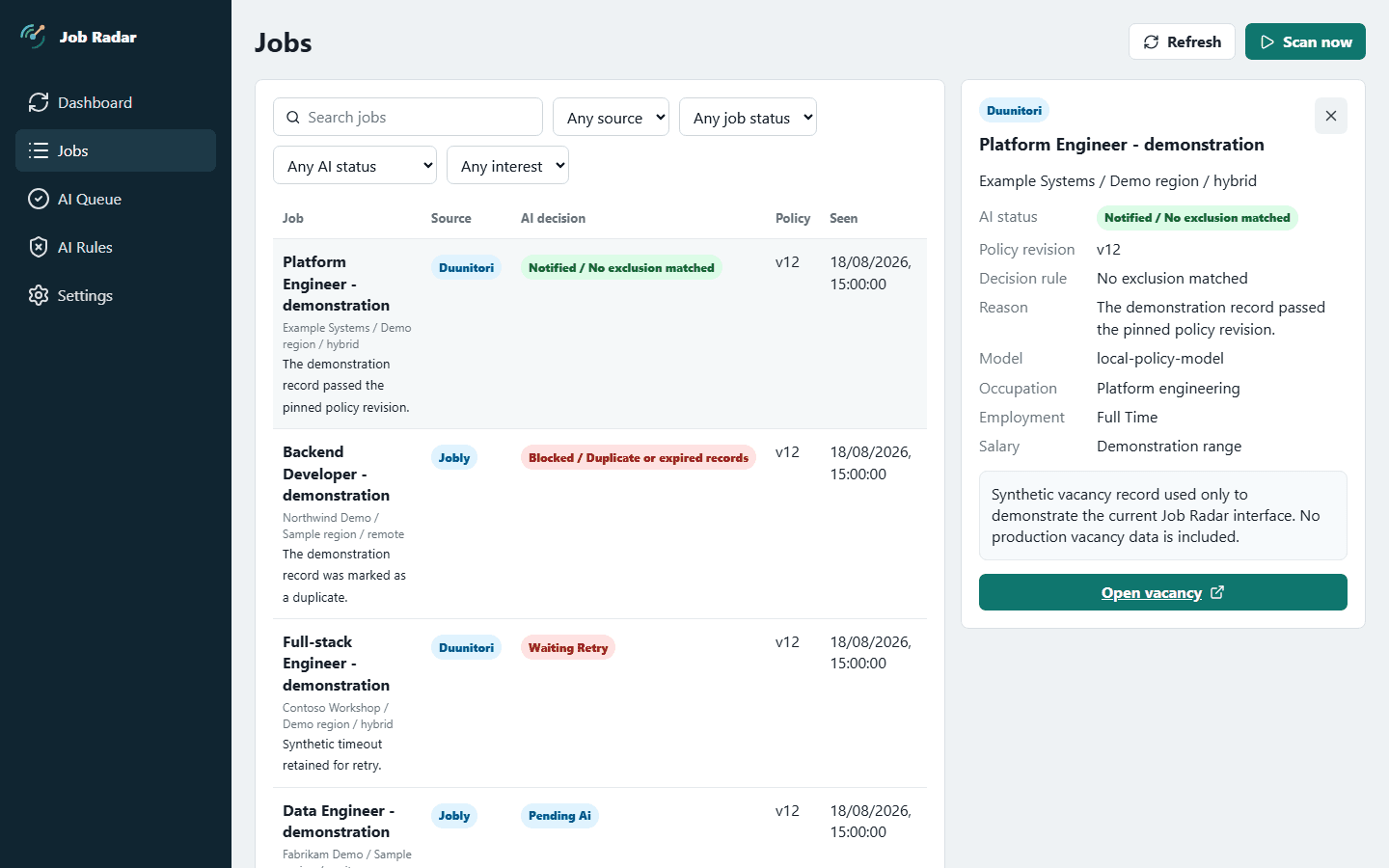1389x868 pixels.
Task: Open the Any interest dropdown
Action: coord(507,166)
